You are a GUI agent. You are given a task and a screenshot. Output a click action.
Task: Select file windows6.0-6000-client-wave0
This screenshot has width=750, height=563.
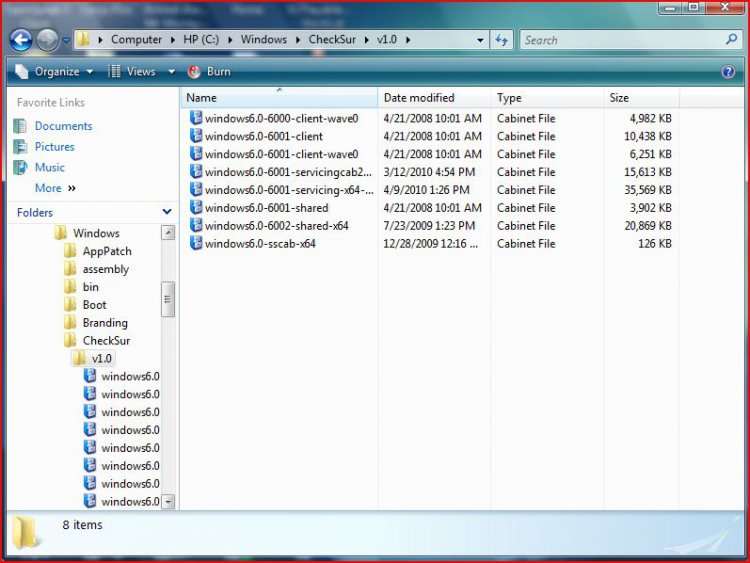pyautogui.click(x=281, y=118)
